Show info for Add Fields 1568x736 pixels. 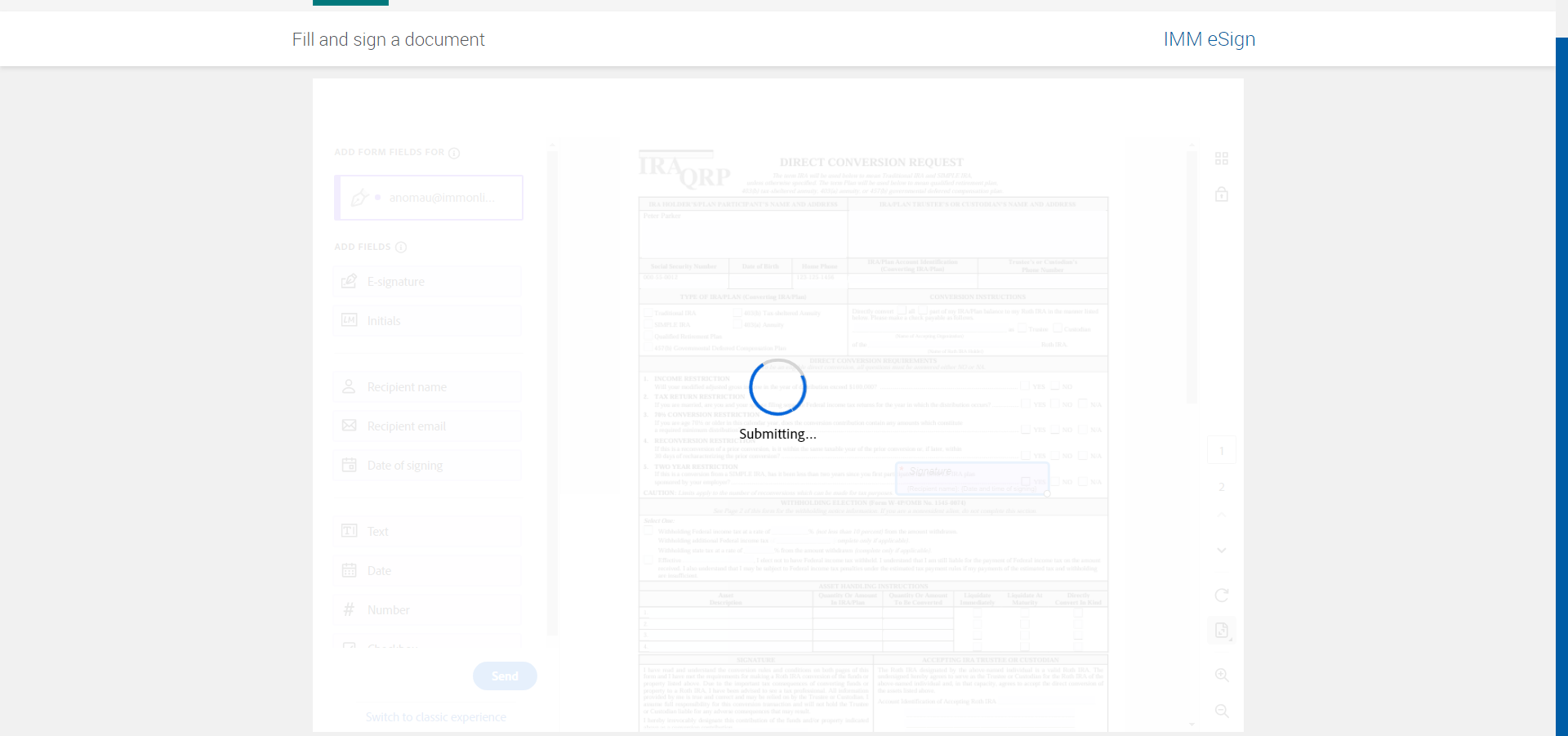point(401,248)
